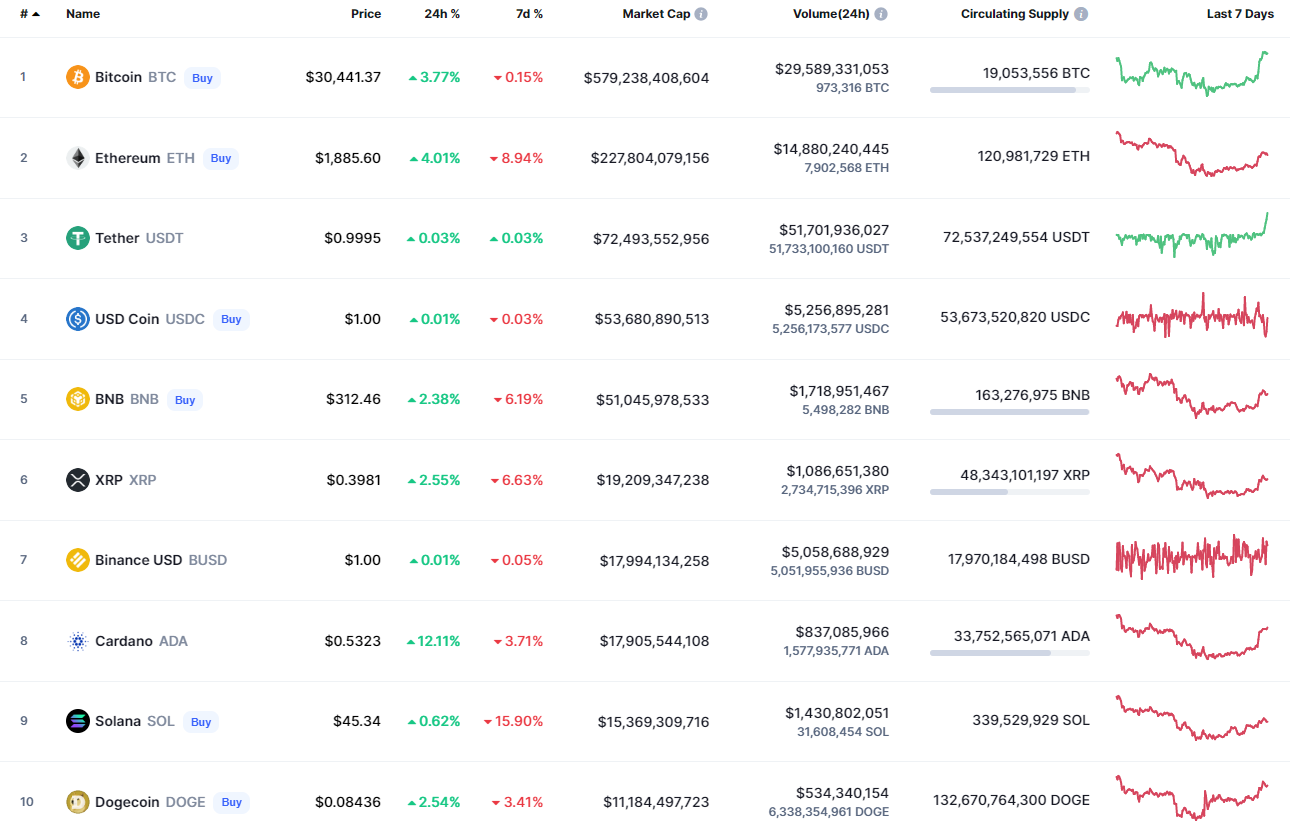Screen dimensions: 1290x837
Task: Click the Tether coin logo icon
Action: point(78,238)
